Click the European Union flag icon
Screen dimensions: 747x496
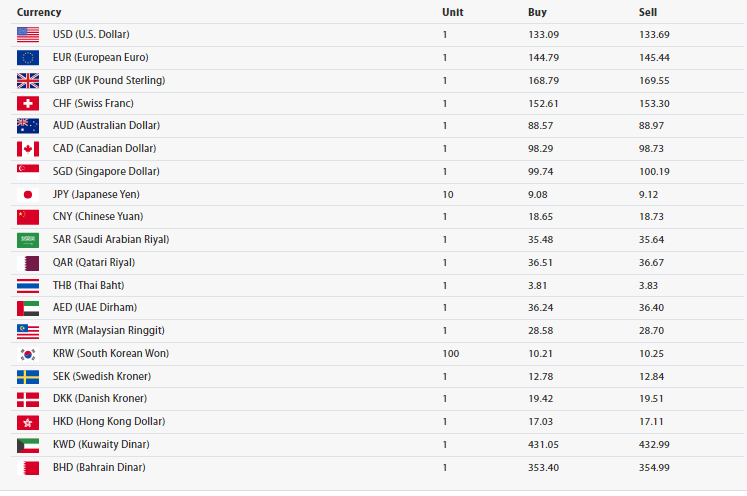28,57
